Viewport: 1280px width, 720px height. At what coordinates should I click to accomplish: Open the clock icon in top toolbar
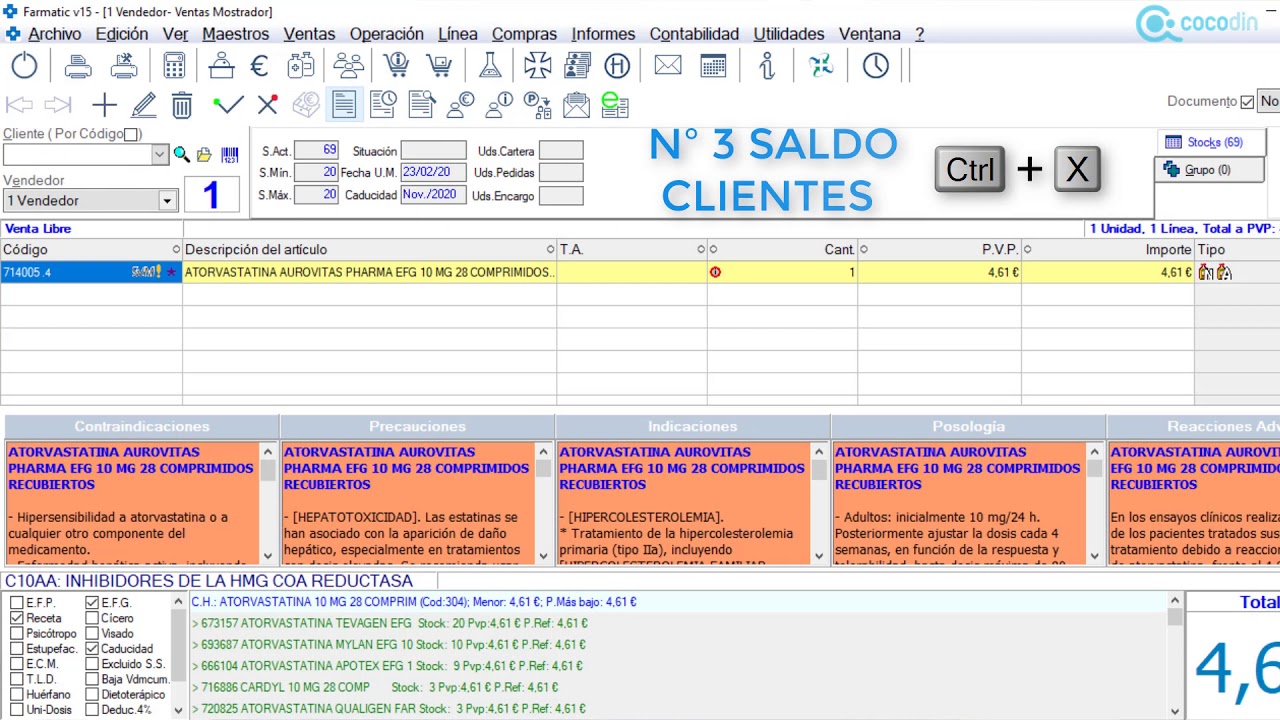(x=875, y=66)
